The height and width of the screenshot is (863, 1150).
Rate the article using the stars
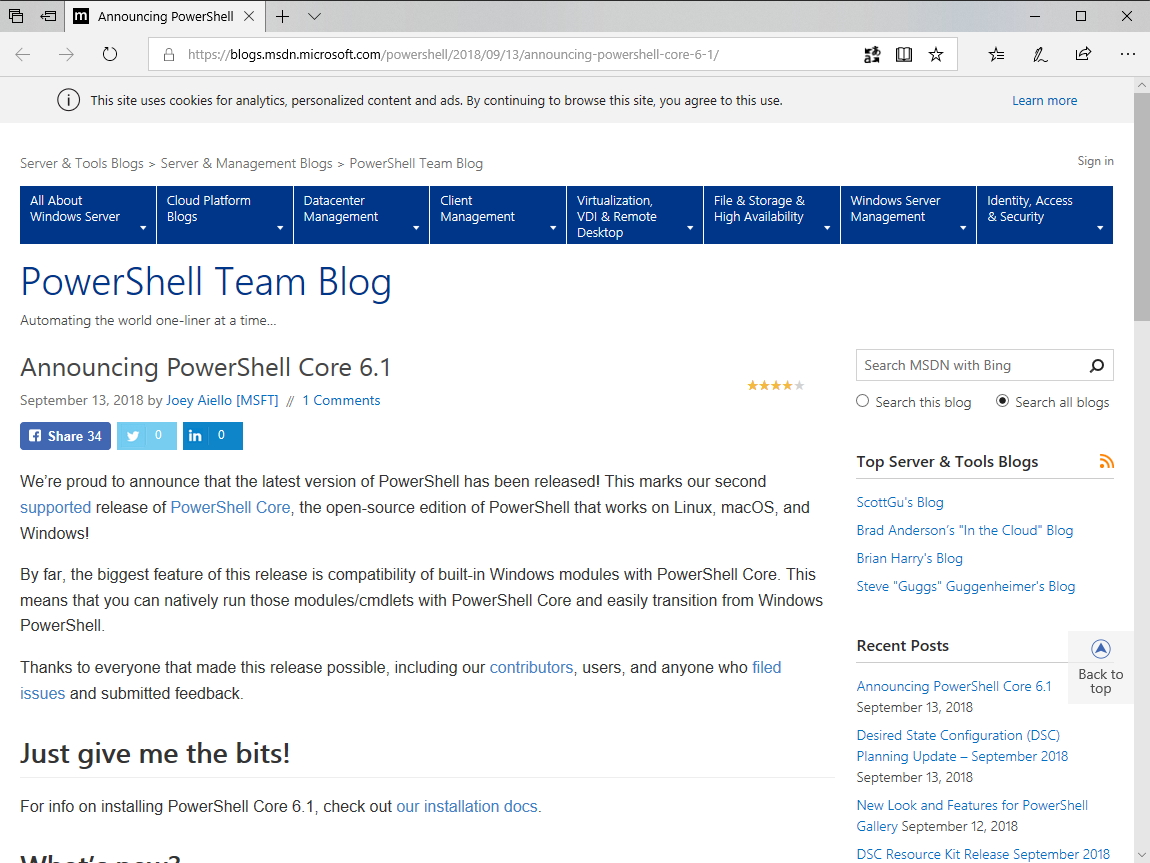775,385
